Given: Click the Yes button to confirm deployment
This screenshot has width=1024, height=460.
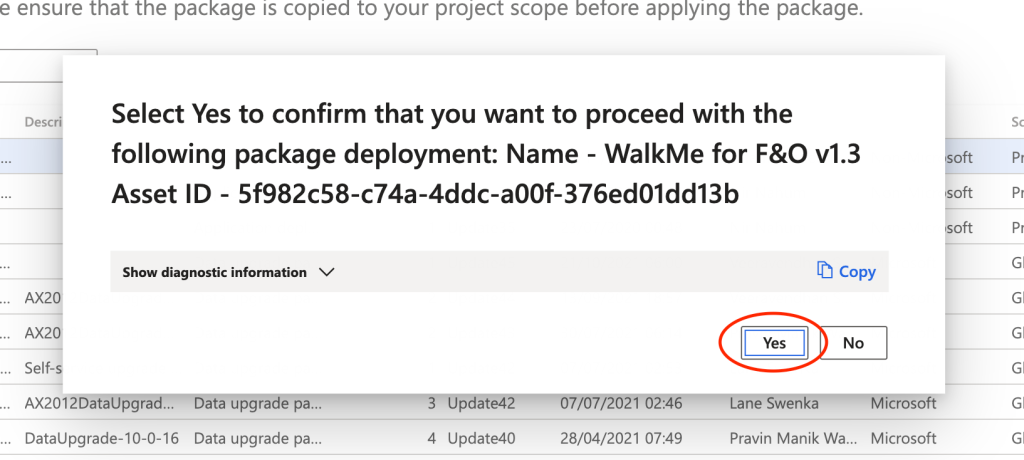Looking at the screenshot, I should point(774,343).
